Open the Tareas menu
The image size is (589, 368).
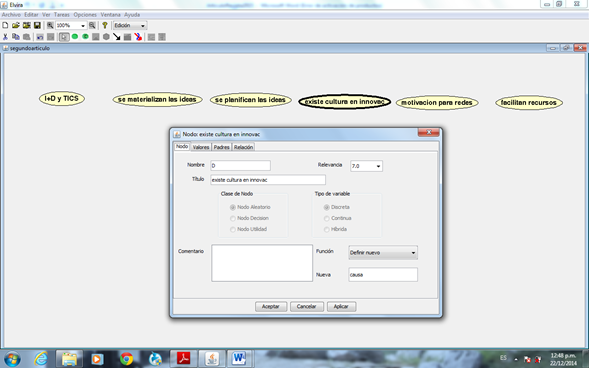(x=62, y=15)
